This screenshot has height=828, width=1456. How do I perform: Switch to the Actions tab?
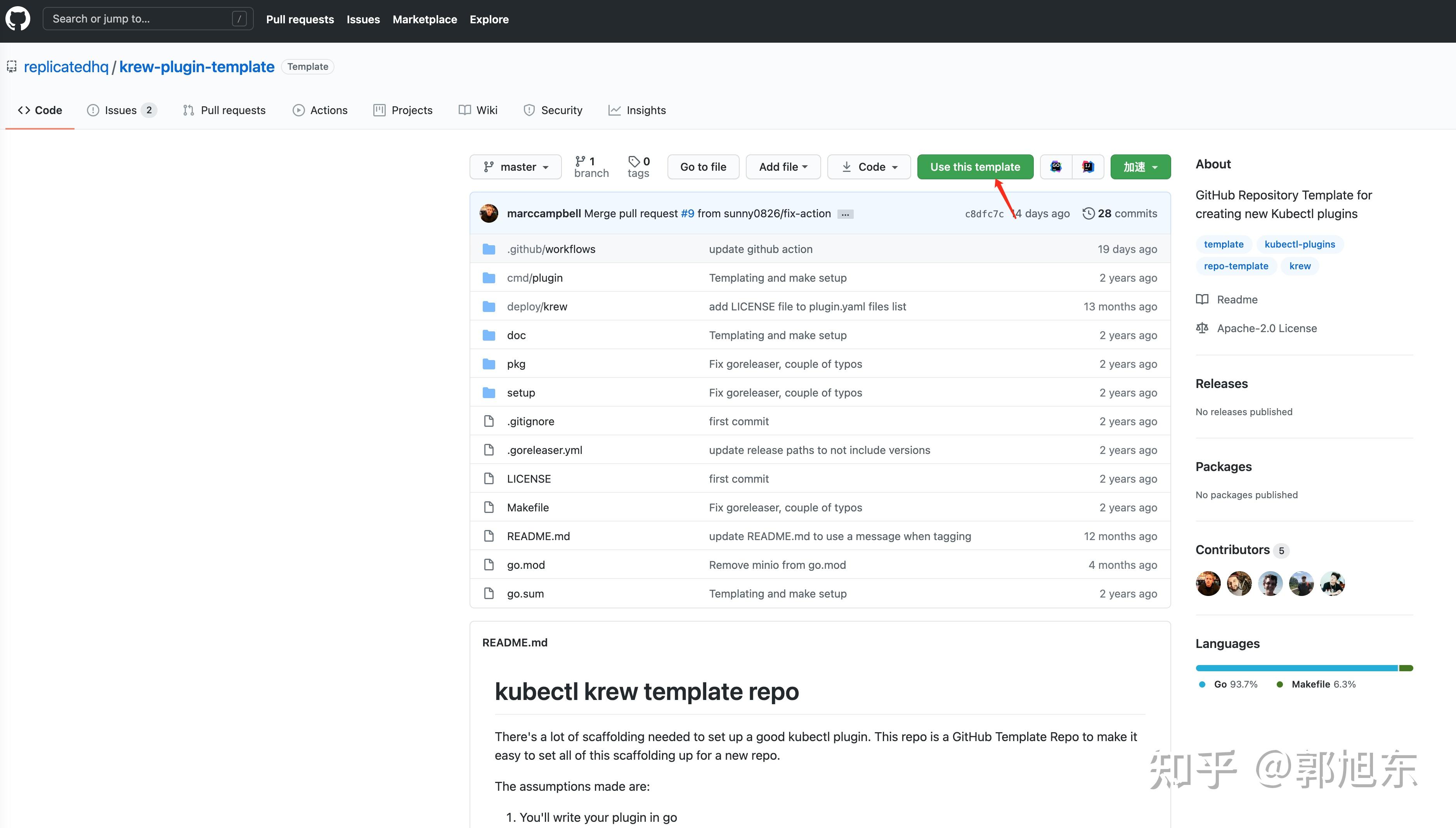point(320,110)
